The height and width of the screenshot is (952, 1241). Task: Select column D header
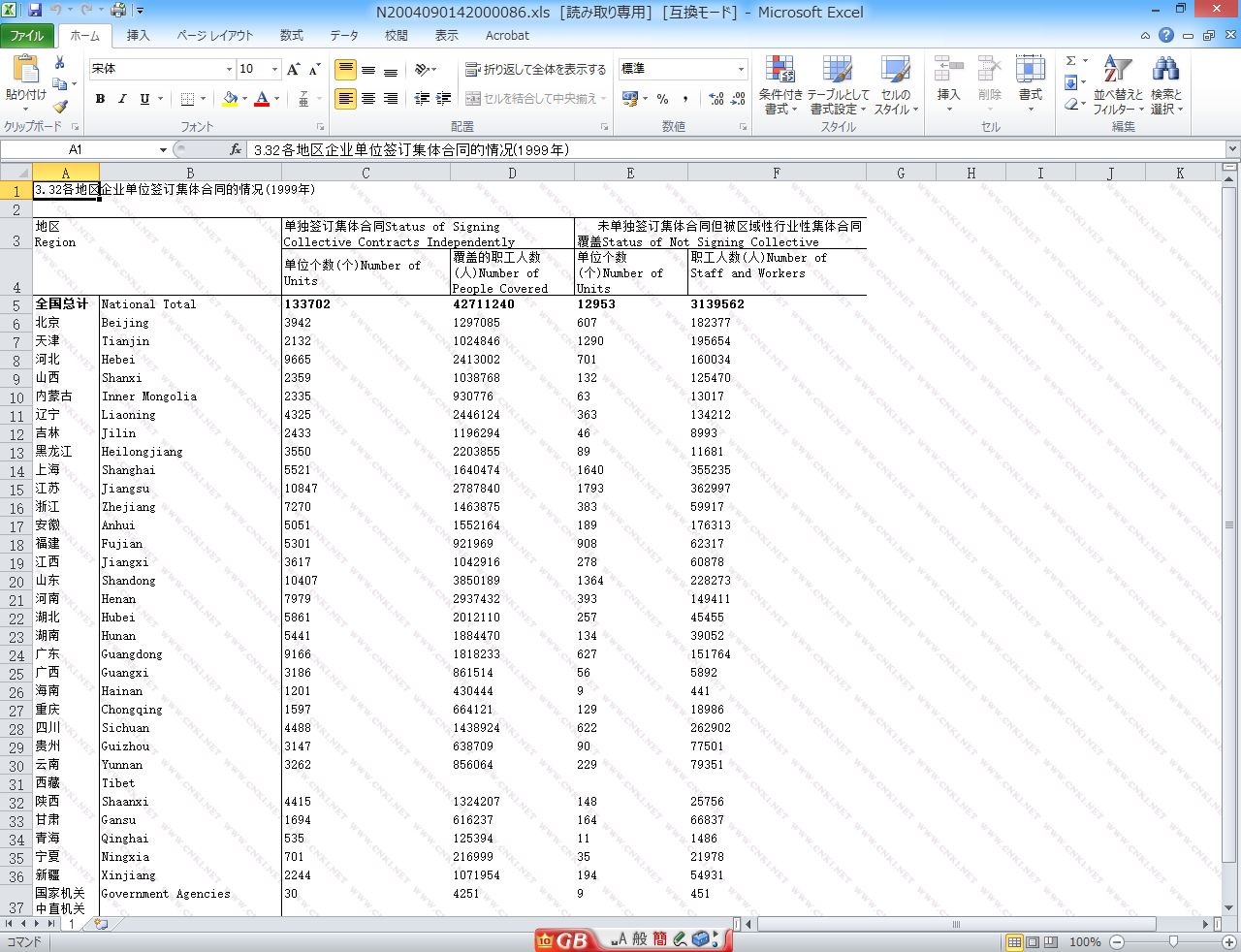tap(512, 173)
